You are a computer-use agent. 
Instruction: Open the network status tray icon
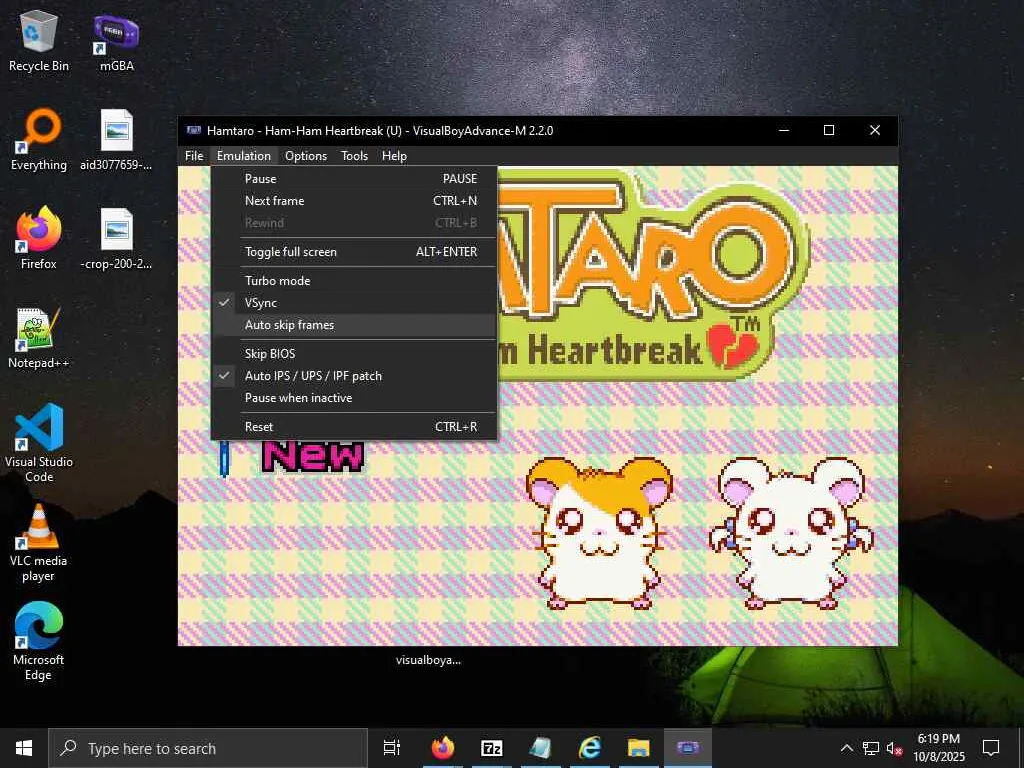(871, 748)
